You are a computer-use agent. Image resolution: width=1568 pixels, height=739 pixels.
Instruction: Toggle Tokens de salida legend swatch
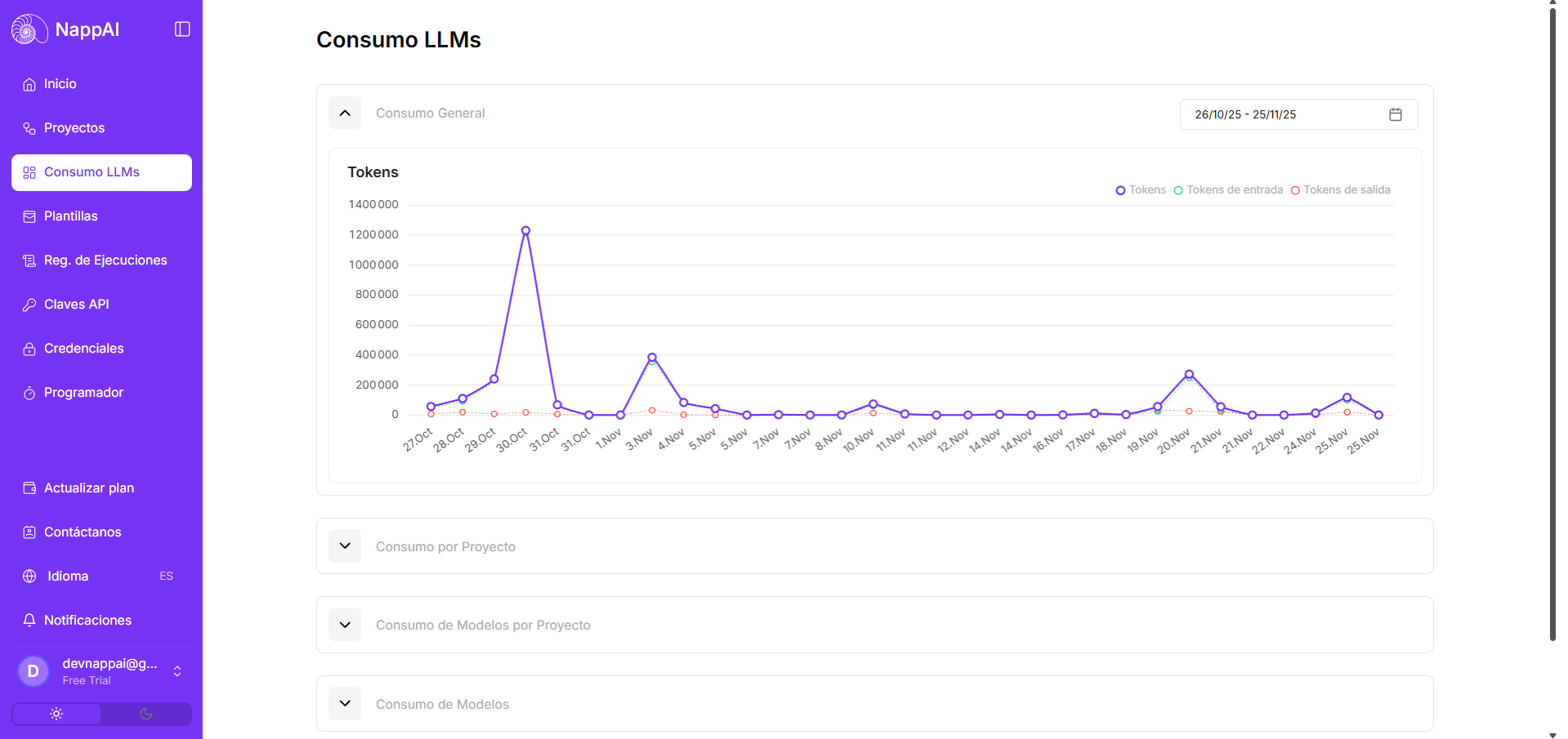[x=1295, y=190]
